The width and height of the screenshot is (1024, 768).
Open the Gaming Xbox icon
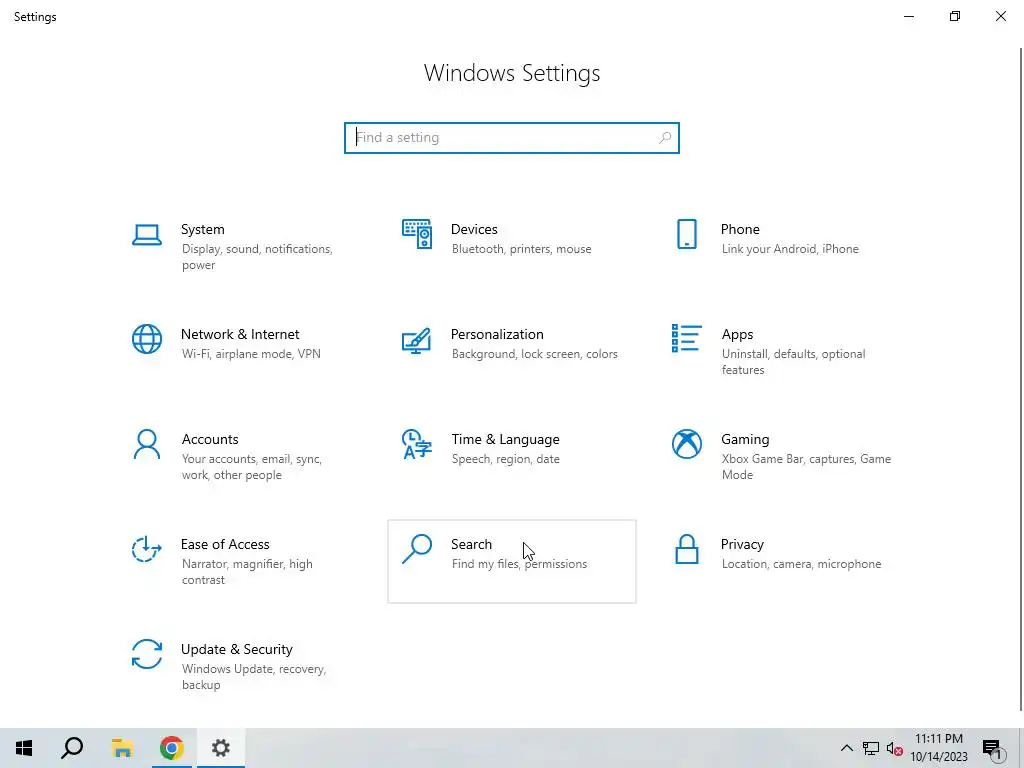coord(686,444)
